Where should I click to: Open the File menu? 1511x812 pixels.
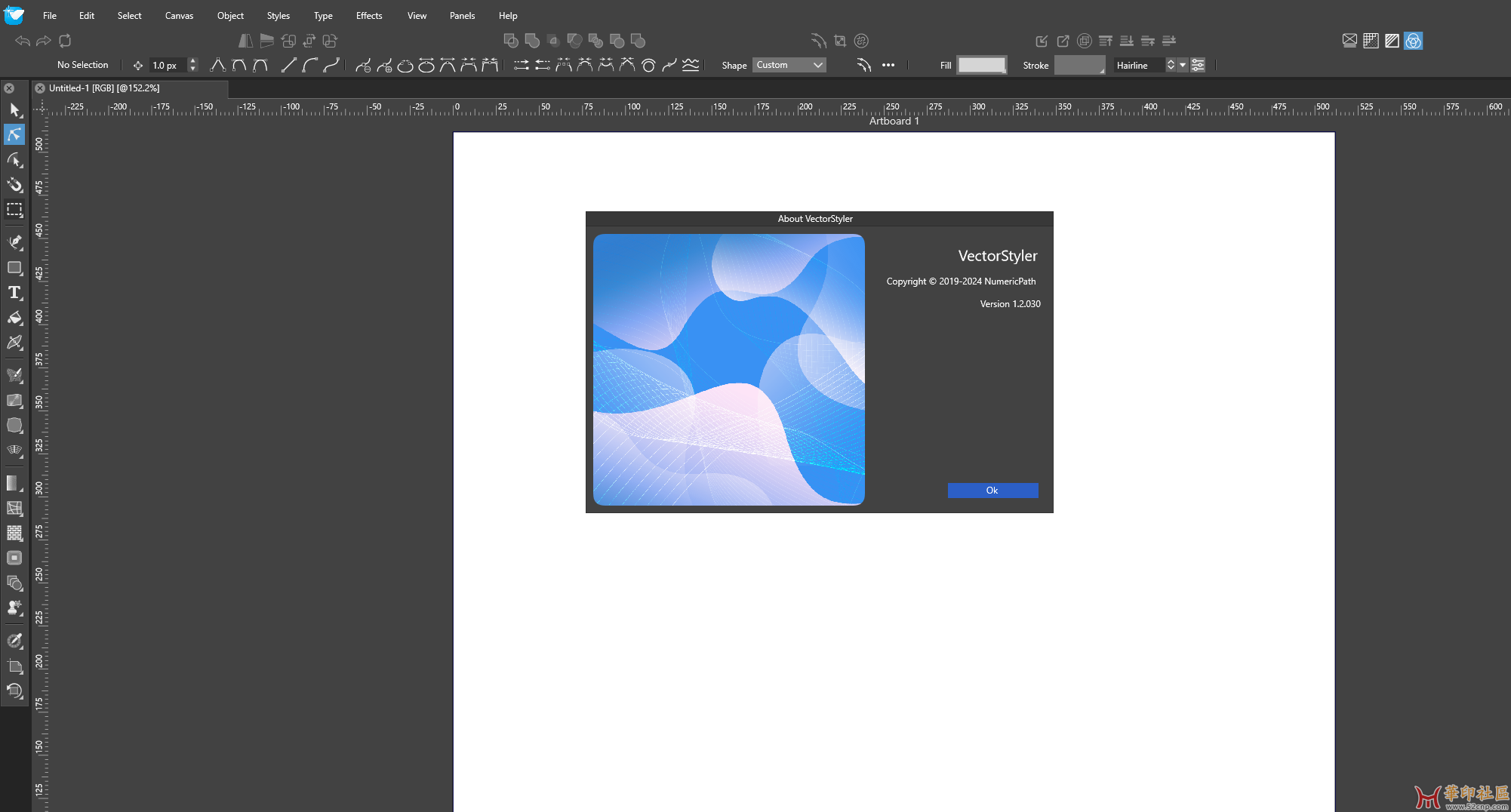50,16
